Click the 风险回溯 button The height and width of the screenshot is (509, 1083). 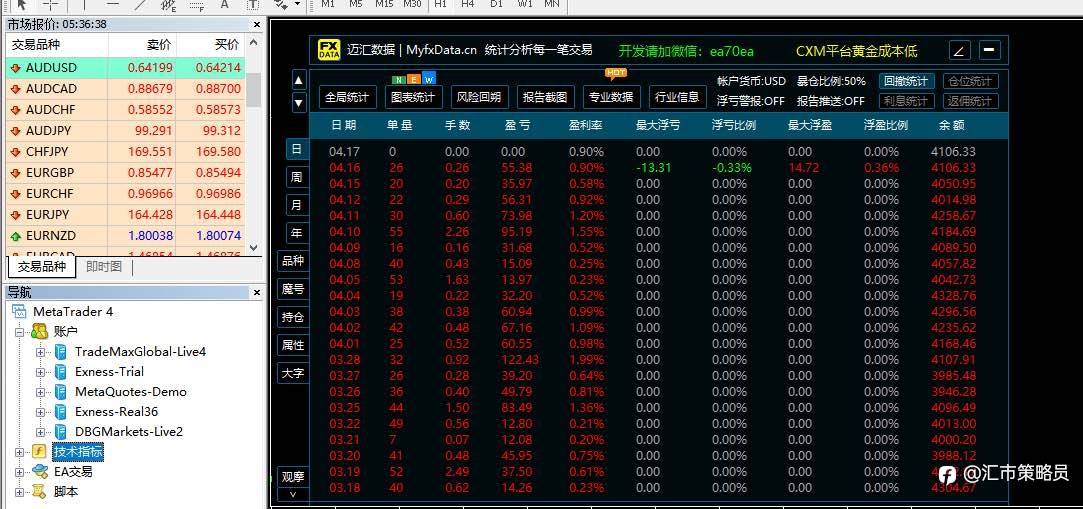479,97
